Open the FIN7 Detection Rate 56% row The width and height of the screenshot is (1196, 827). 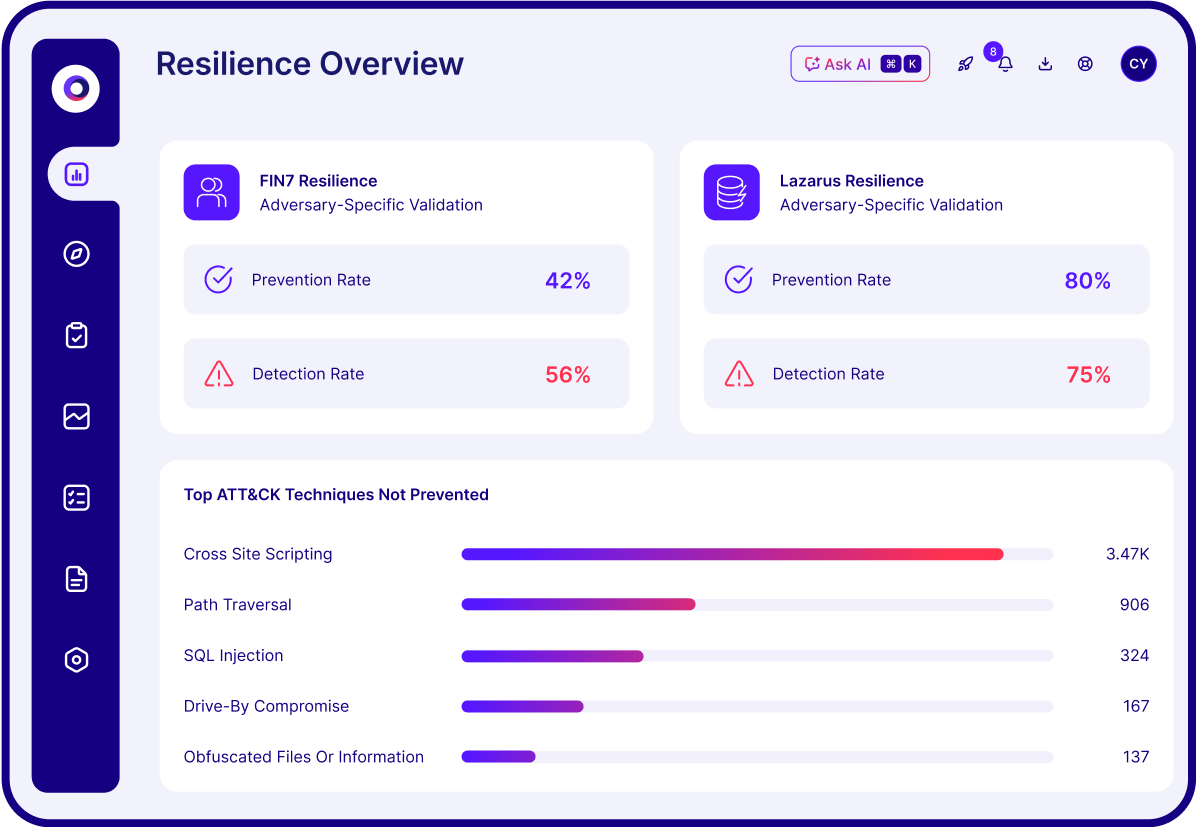click(x=407, y=374)
